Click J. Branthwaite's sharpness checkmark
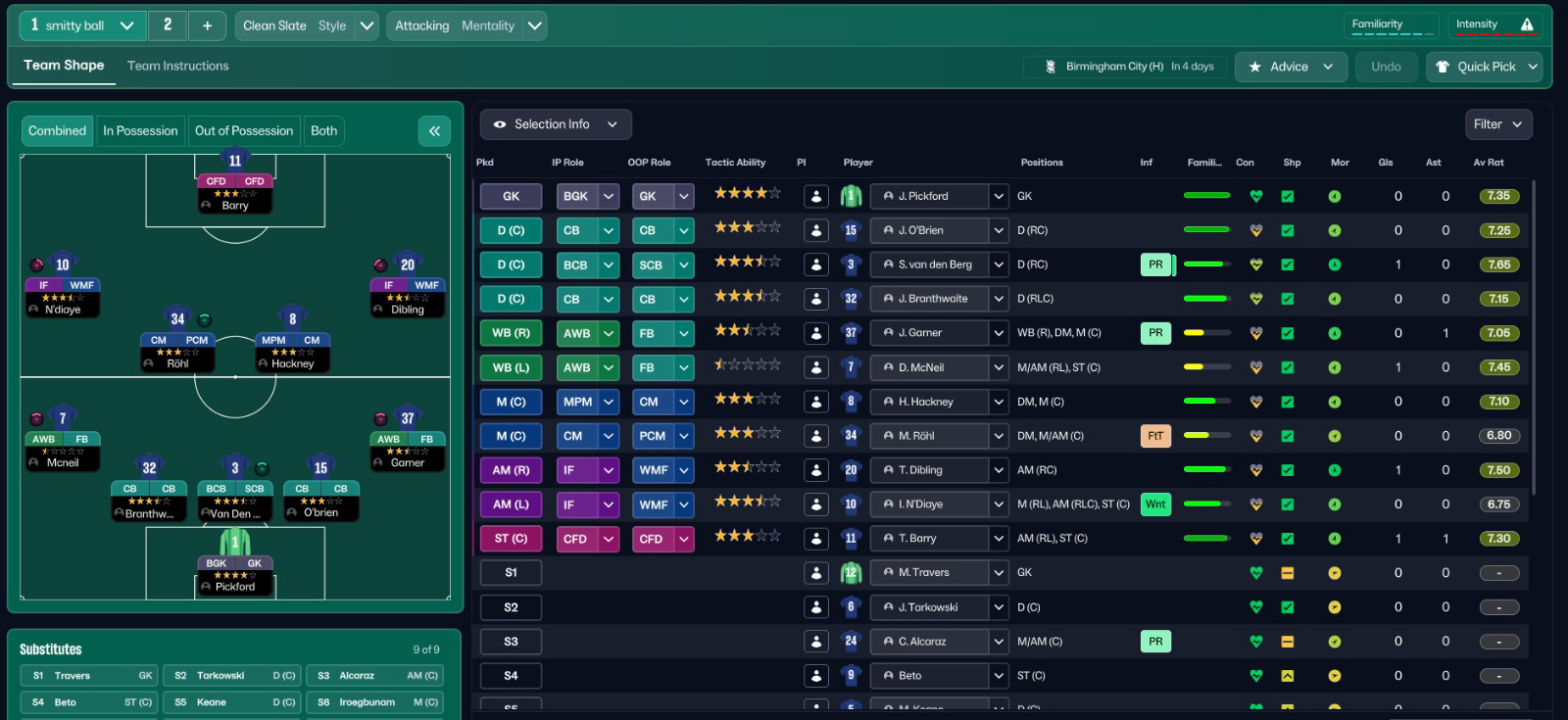 pos(1288,299)
